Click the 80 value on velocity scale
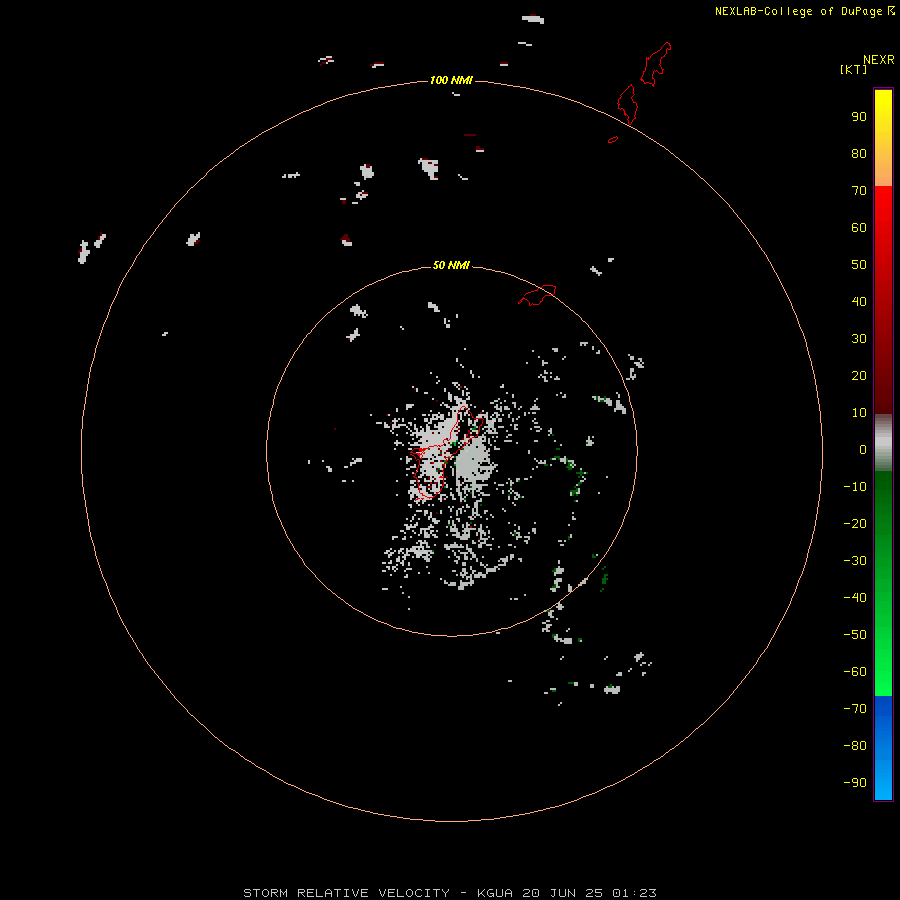Image resolution: width=900 pixels, height=900 pixels. pyautogui.click(x=859, y=154)
